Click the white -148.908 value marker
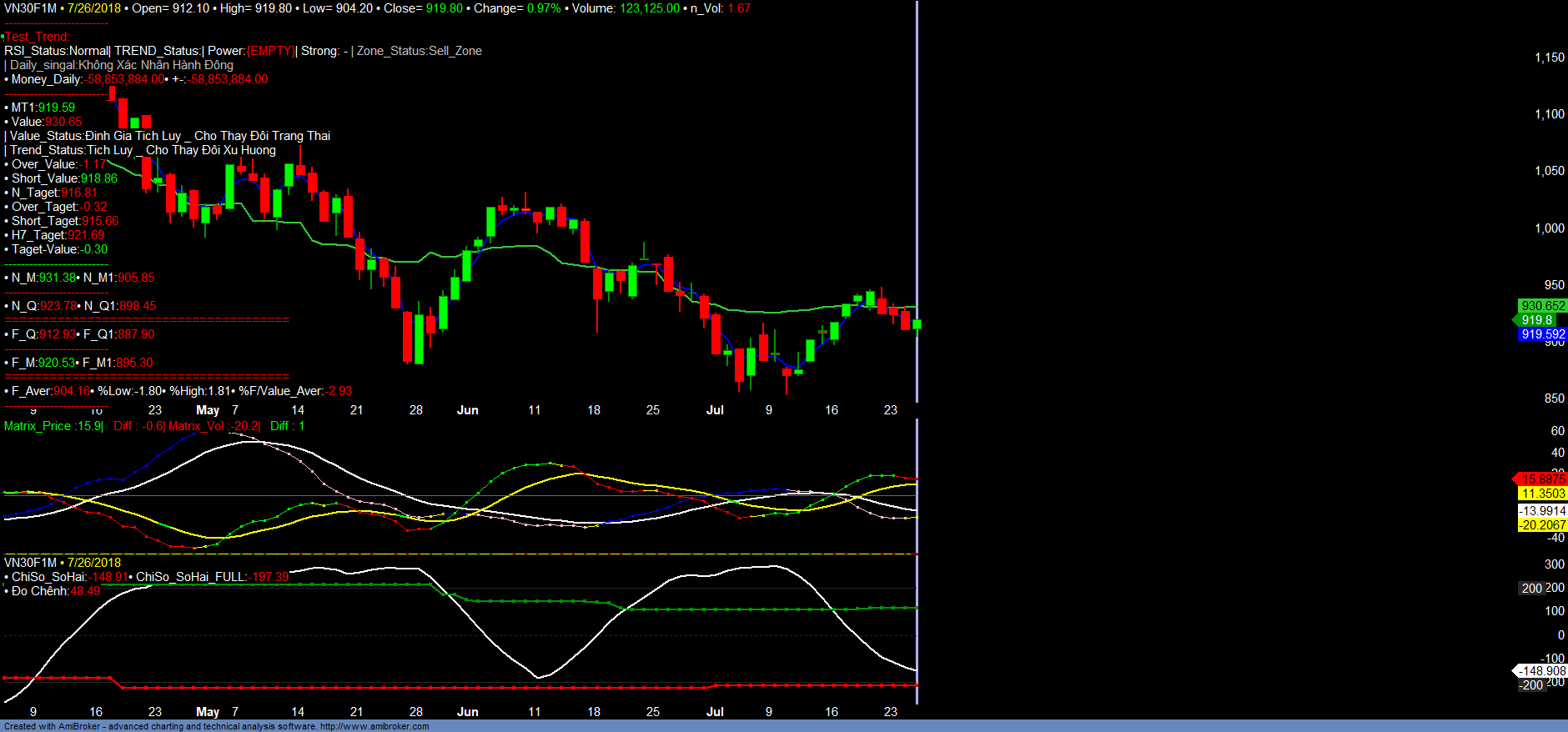This screenshot has width=1568, height=732. click(x=1542, y=671)
